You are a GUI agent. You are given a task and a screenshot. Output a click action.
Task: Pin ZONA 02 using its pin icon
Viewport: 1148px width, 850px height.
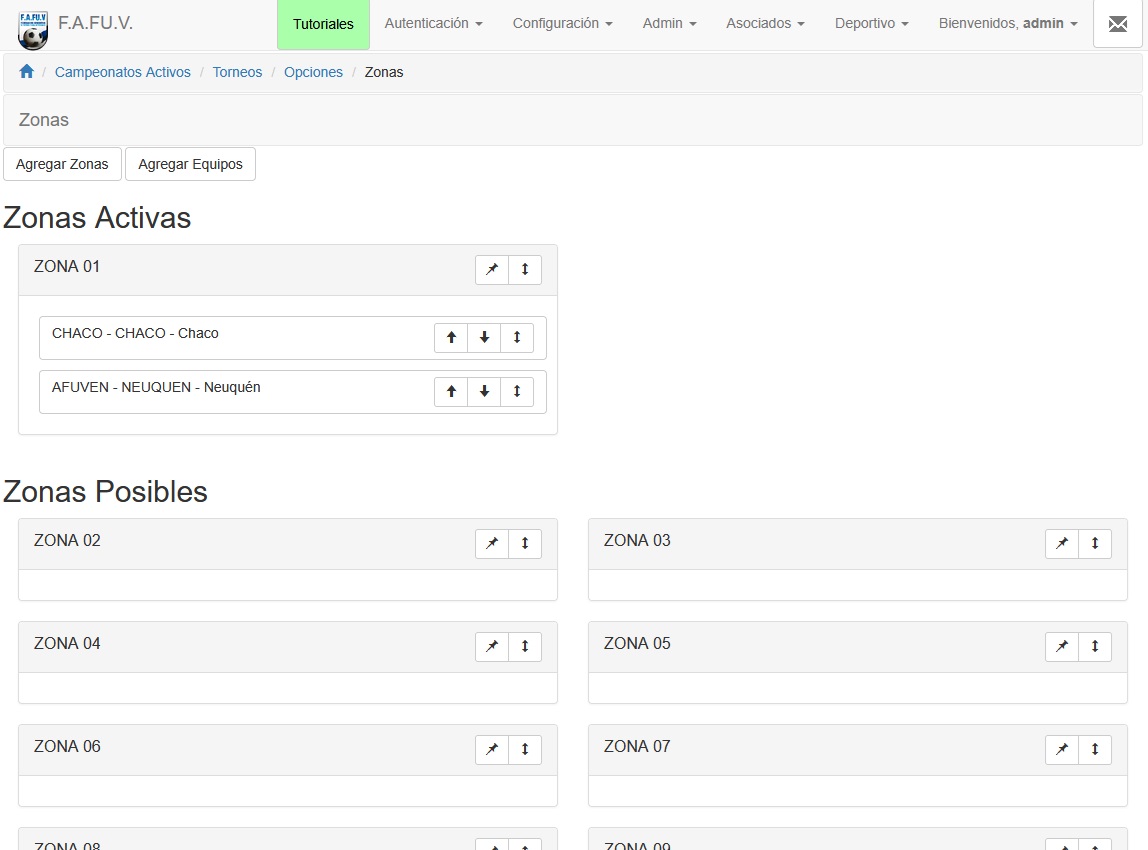[491, 543]
